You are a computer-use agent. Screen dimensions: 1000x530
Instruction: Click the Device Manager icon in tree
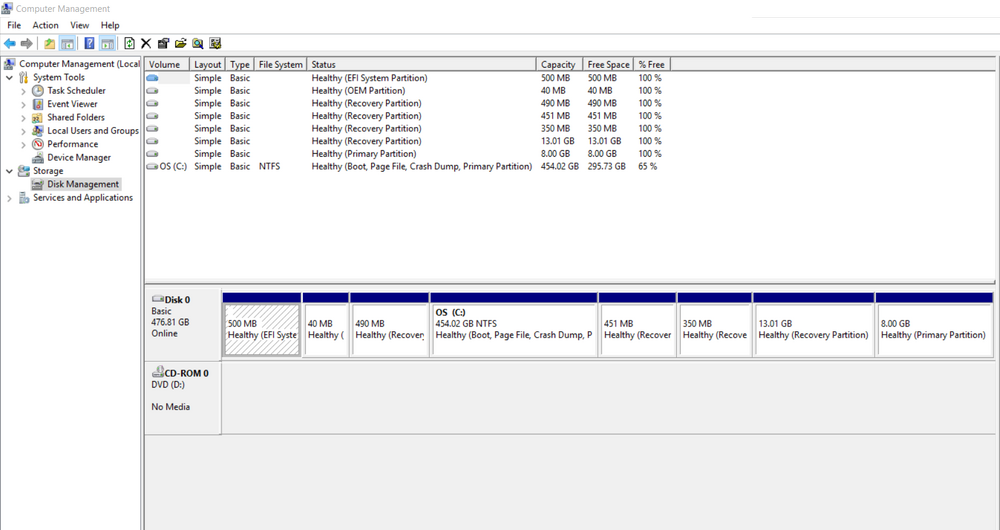tap(38, 158)
